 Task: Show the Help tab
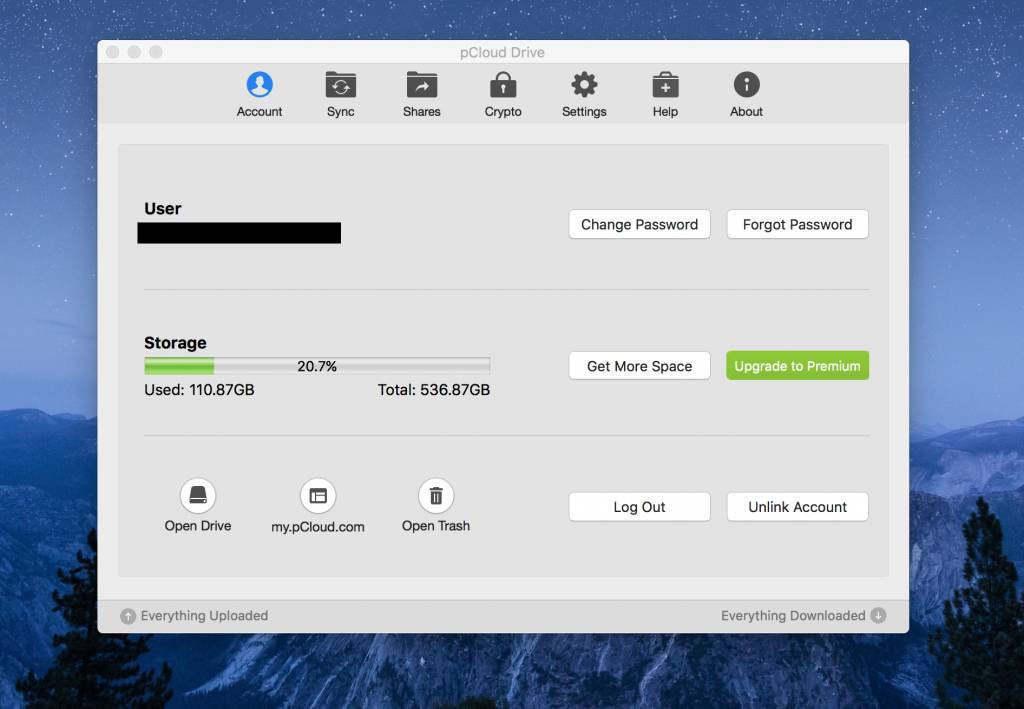click(665, 94)
